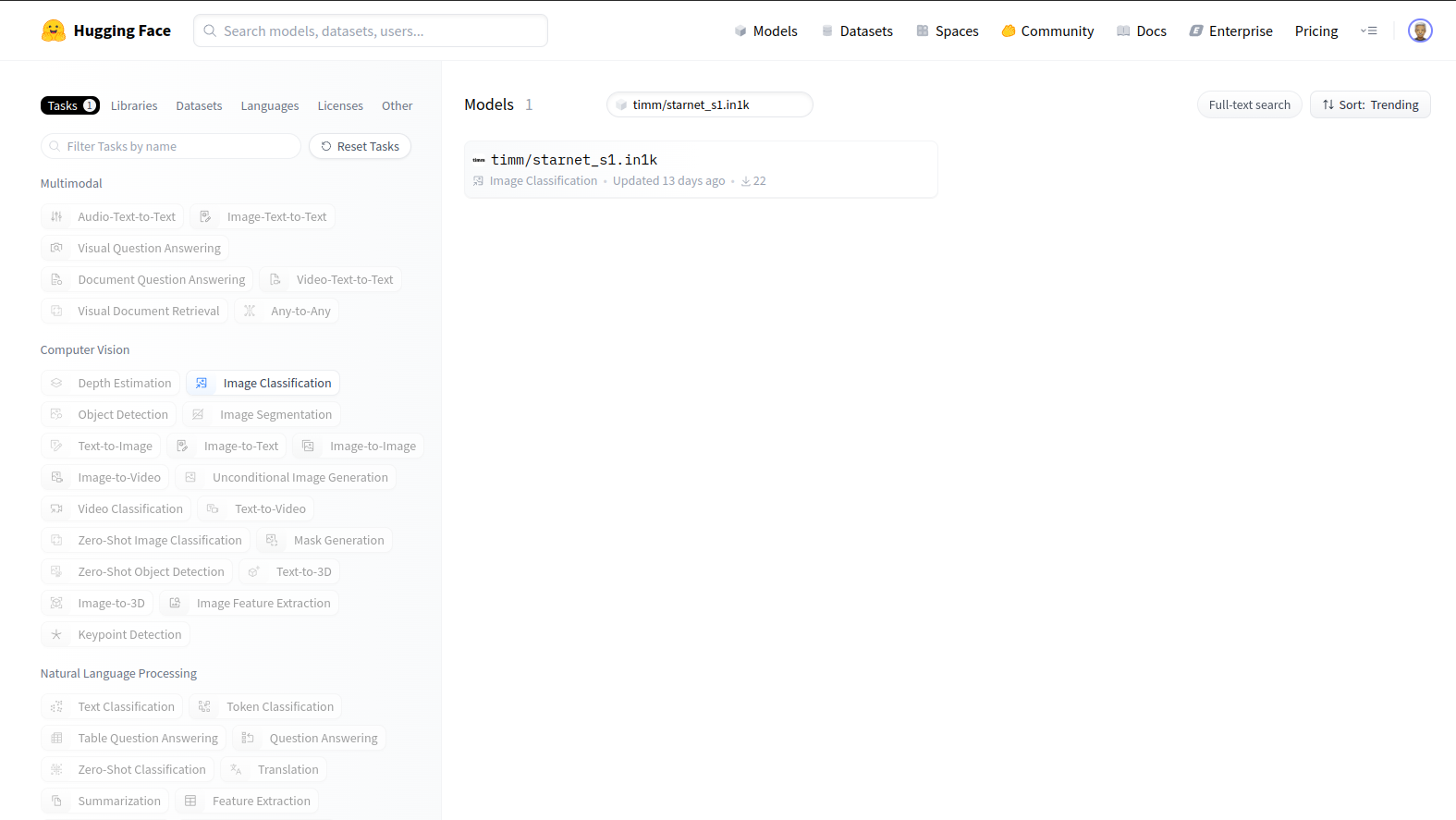The width and height of the screenshot is (1456, 820).
Task: Open the user profile avatar
Action: pos(1420,31)
